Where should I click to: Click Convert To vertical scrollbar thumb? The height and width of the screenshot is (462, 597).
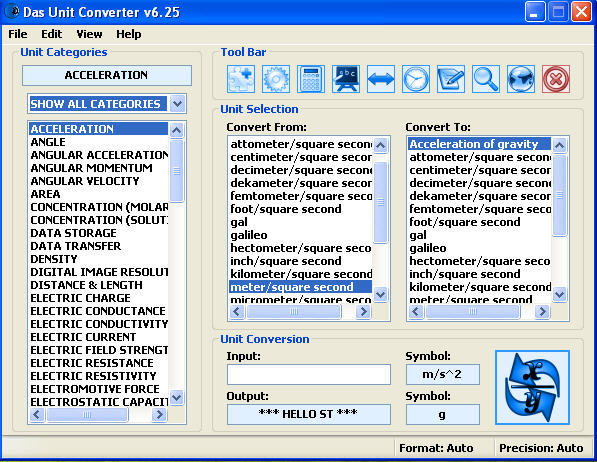[x=559, y=195]
